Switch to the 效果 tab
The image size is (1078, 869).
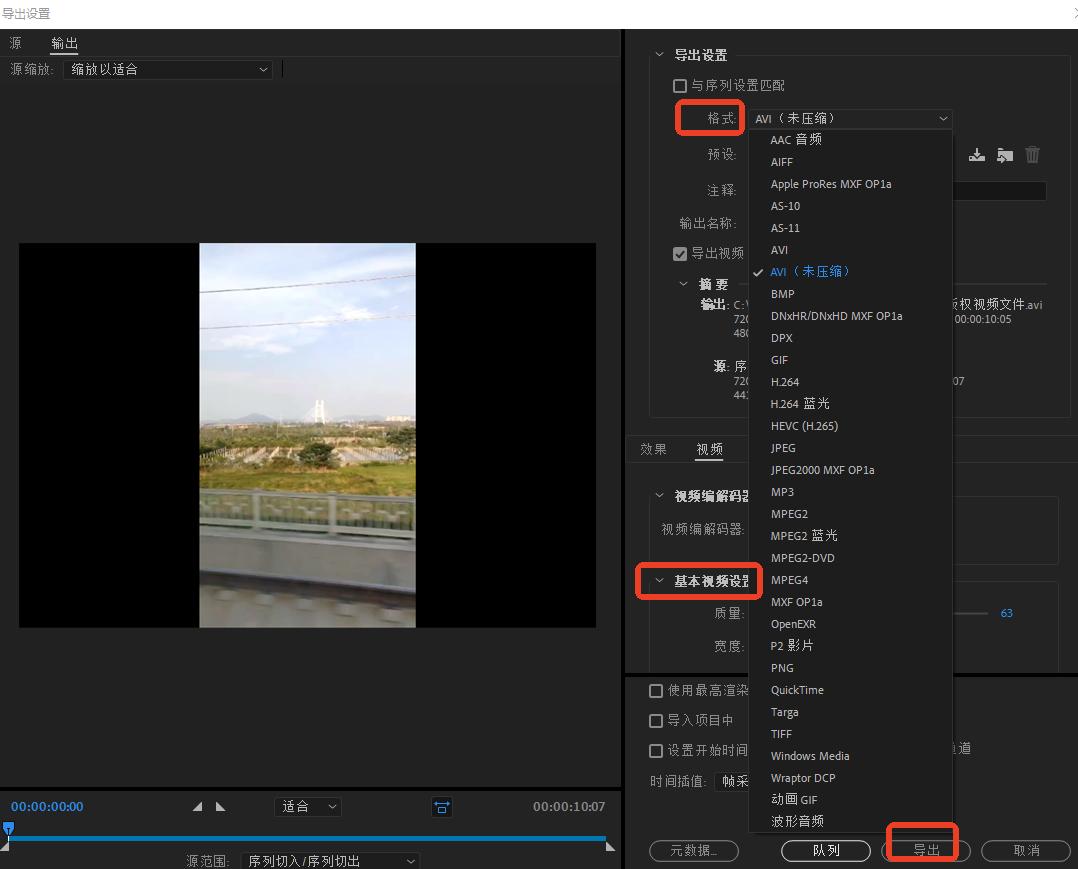[652, 449]
